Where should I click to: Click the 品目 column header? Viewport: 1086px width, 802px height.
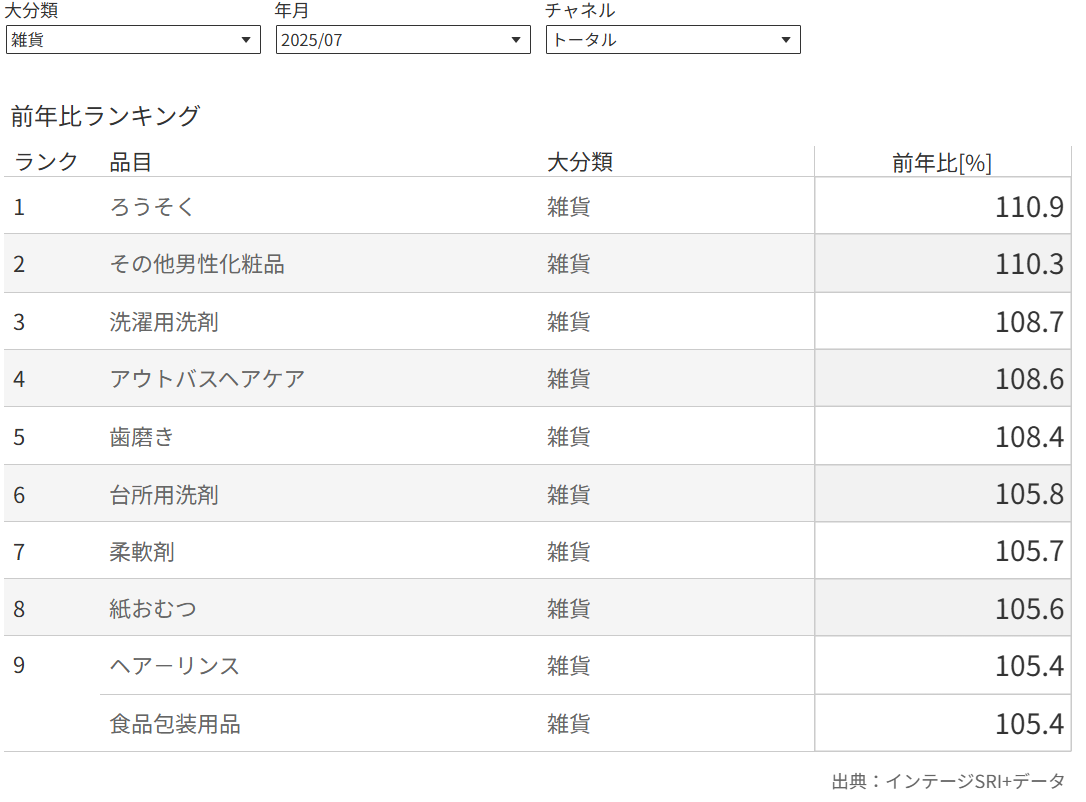click(131, 163)
